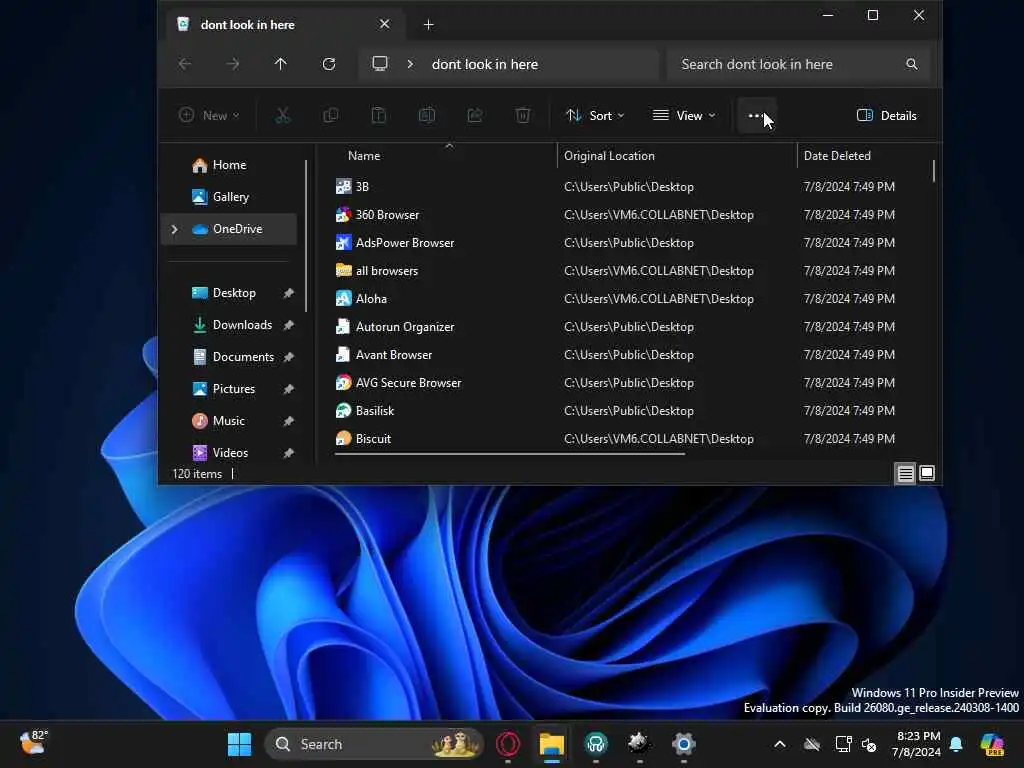Viewport: 1024px width, 768px height.
Task: Expand the OneDrive tree node
Action: (x=174, y=229)
